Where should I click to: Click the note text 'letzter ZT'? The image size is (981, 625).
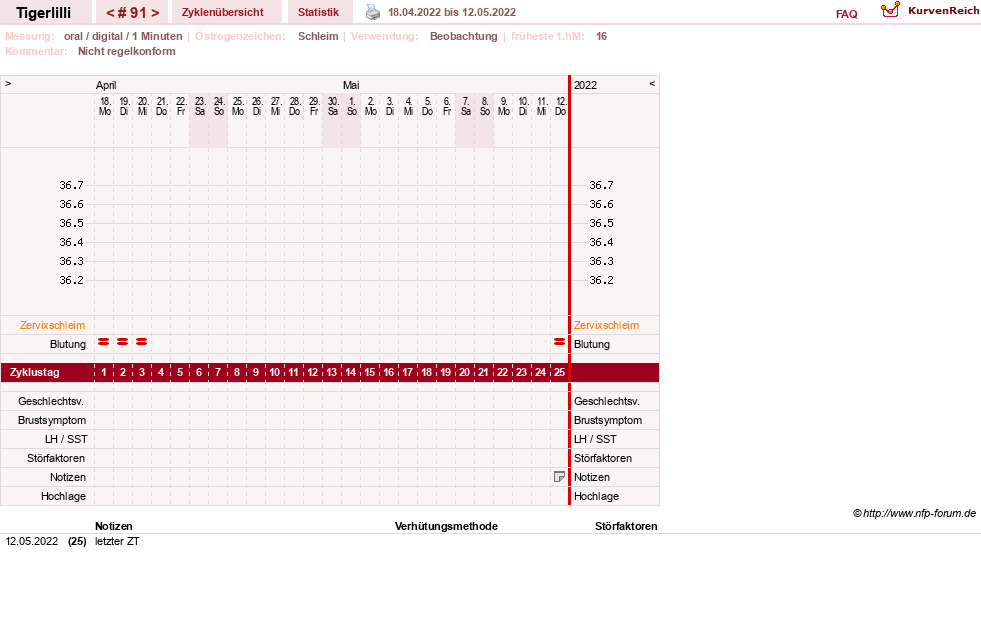click(x=117, y=541)
